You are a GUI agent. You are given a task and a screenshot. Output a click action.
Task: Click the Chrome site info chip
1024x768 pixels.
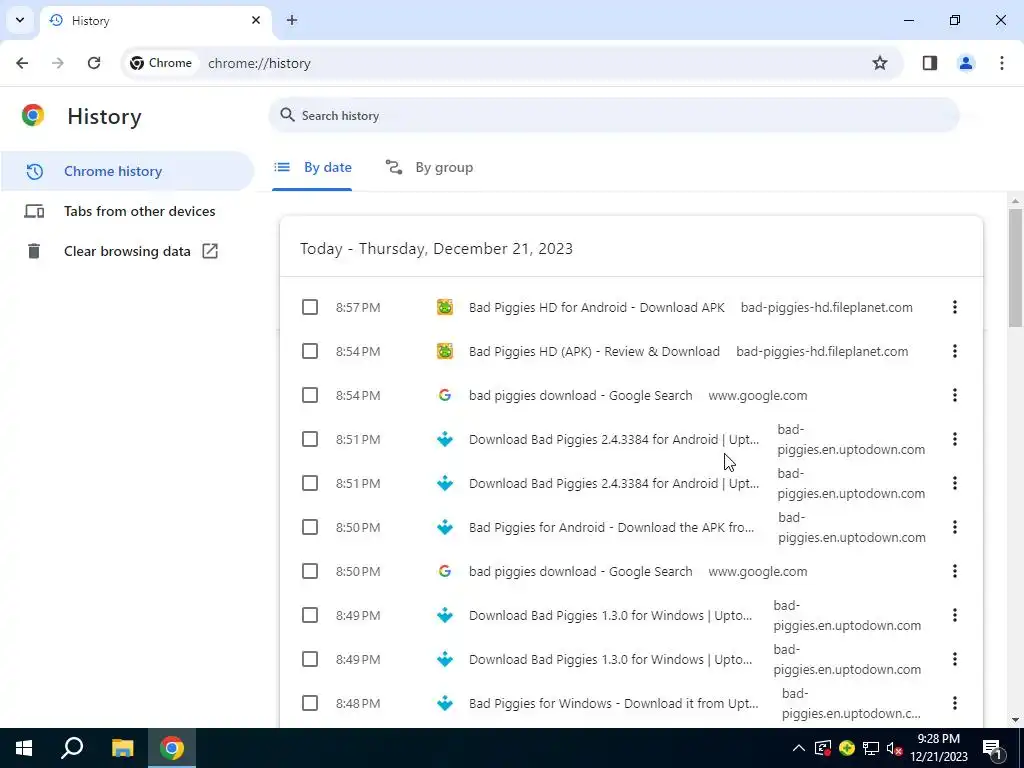161,63
